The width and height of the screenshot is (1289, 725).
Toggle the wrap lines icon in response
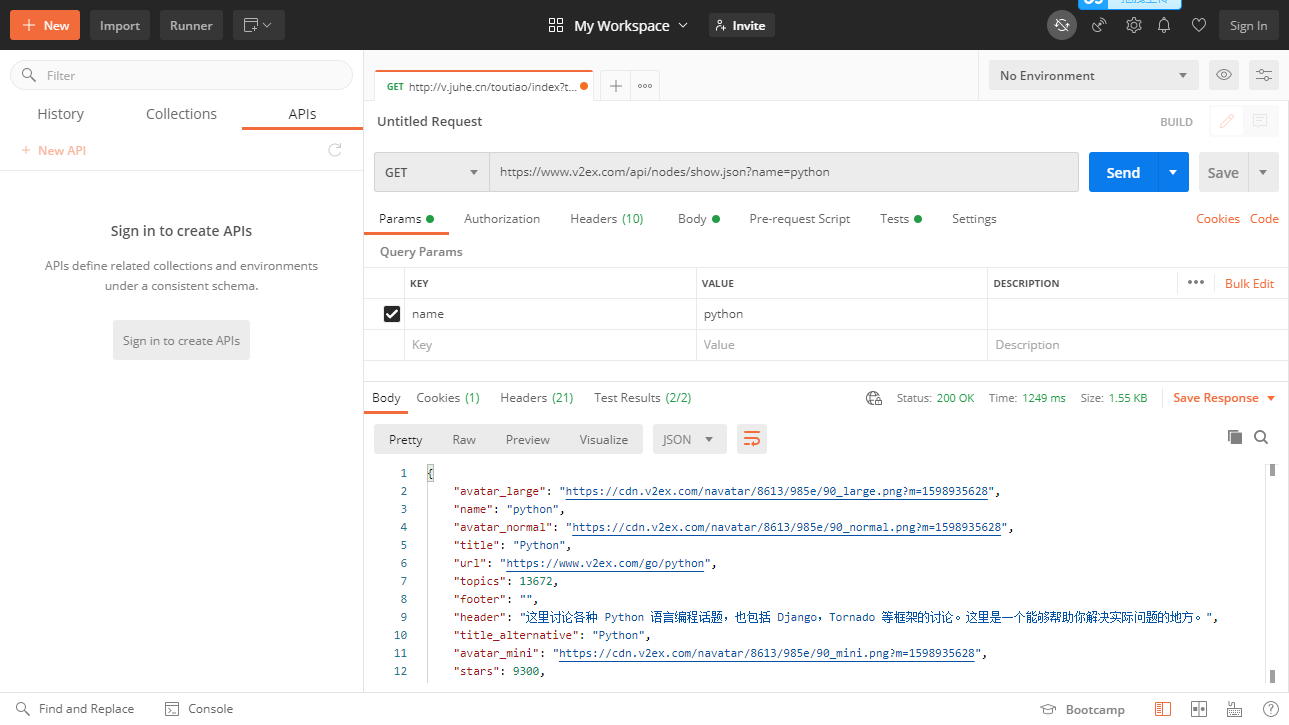coord(752,439)
